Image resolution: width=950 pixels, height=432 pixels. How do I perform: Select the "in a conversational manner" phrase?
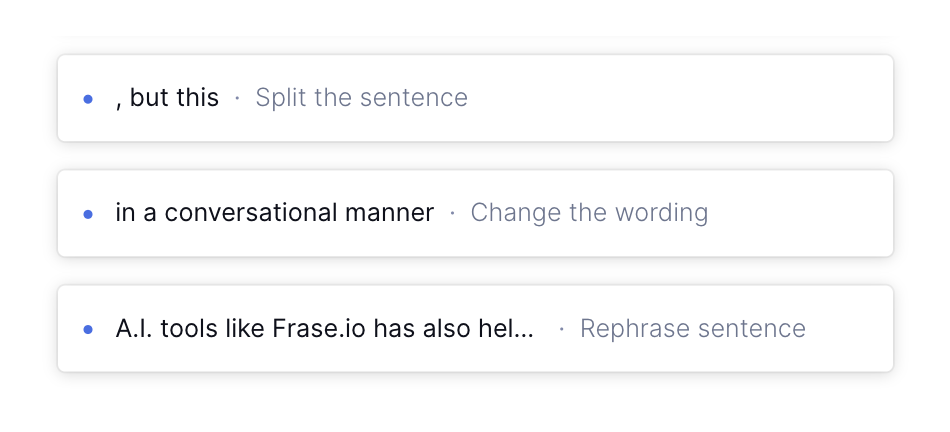pos(275,213)
